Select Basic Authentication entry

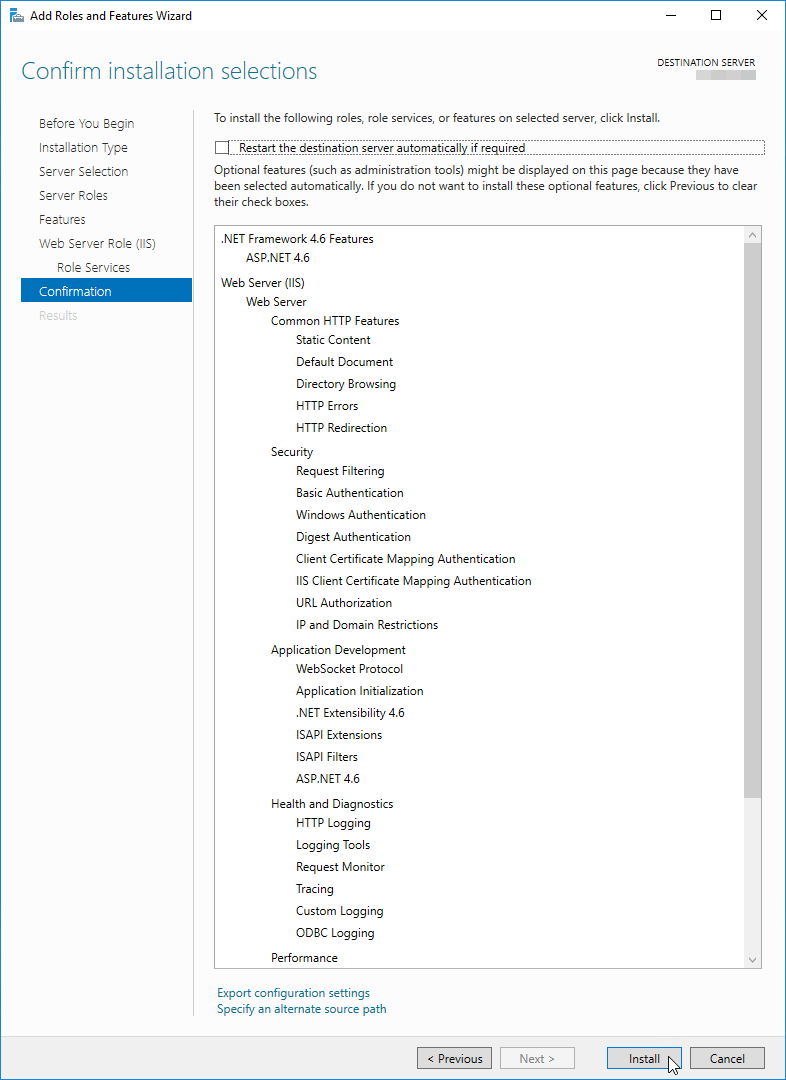click(x=350, y=493)
